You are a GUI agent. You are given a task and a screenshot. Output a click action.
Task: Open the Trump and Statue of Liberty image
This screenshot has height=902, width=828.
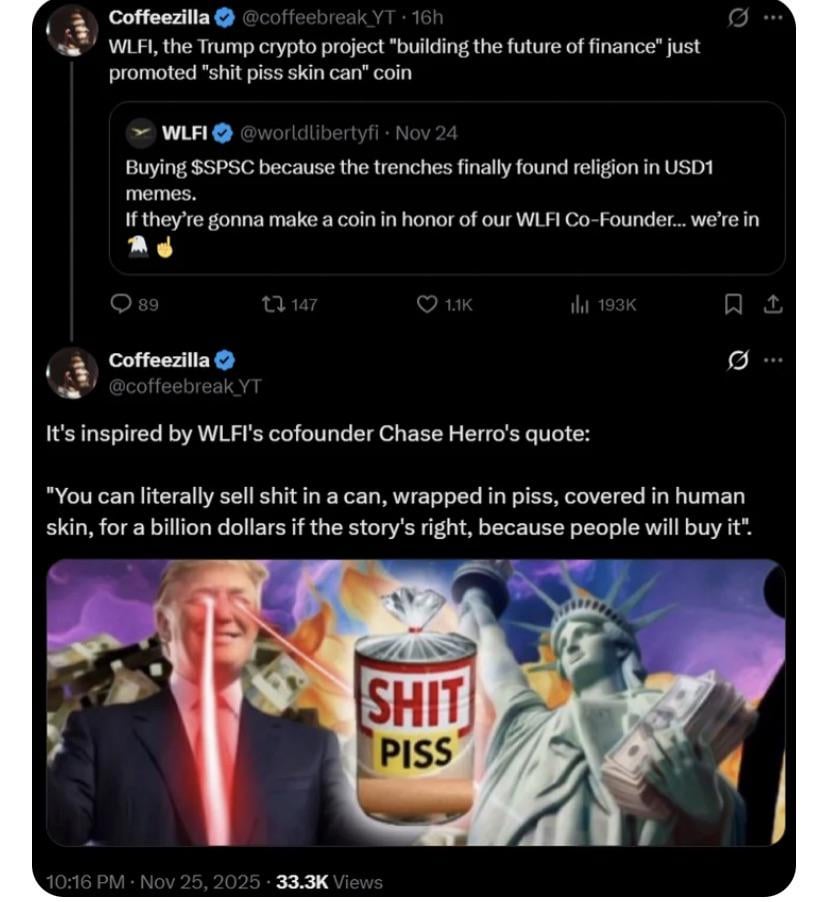414,702
